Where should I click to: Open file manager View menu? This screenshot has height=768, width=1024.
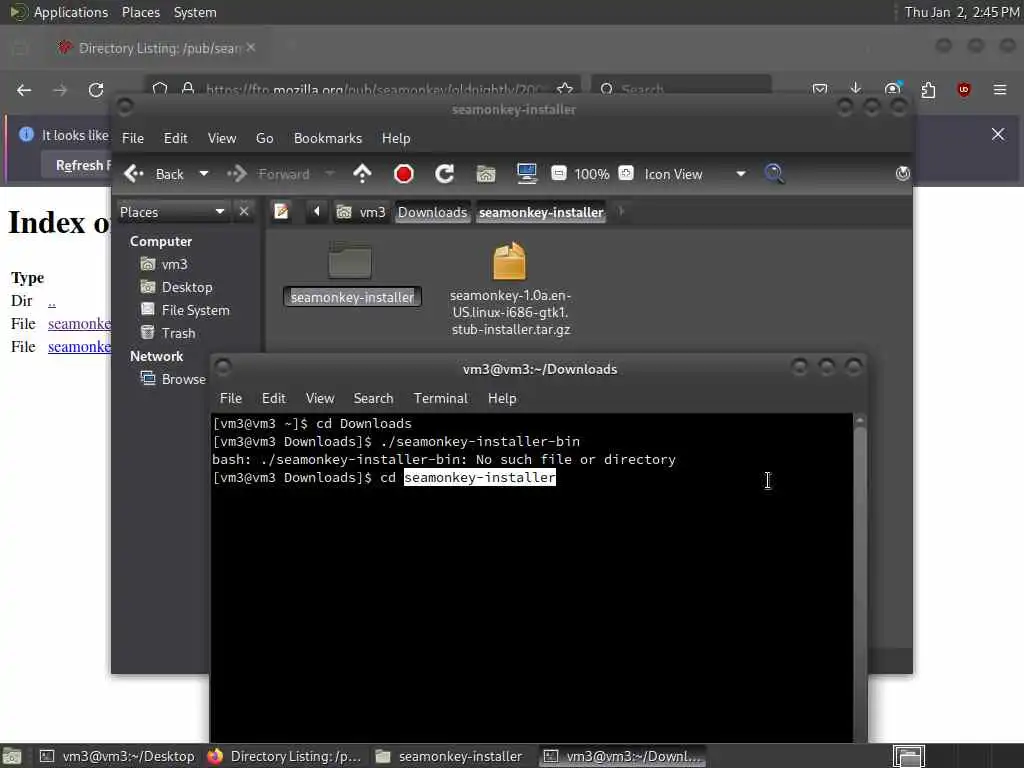[222, 138]
